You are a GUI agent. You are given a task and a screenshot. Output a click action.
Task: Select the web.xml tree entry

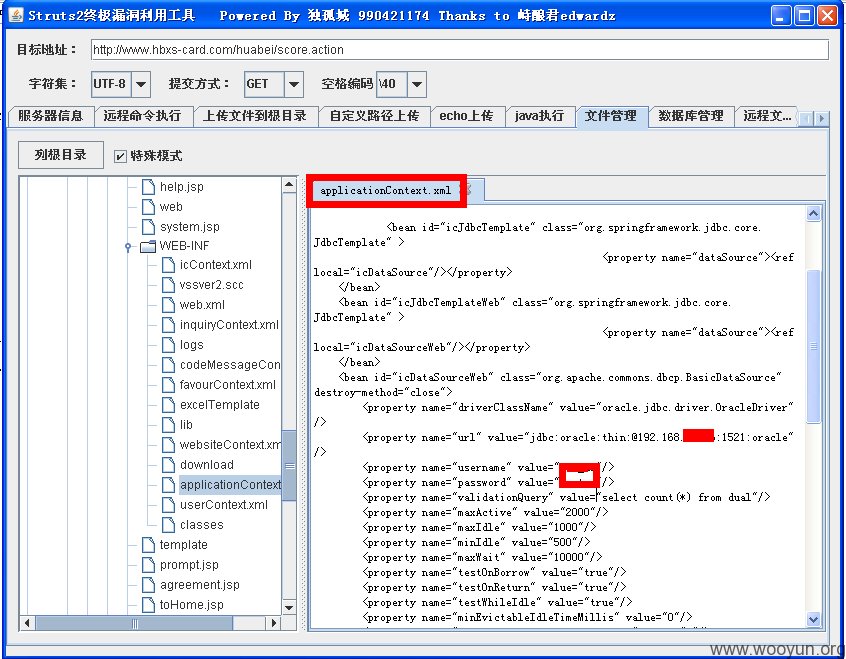202,305
